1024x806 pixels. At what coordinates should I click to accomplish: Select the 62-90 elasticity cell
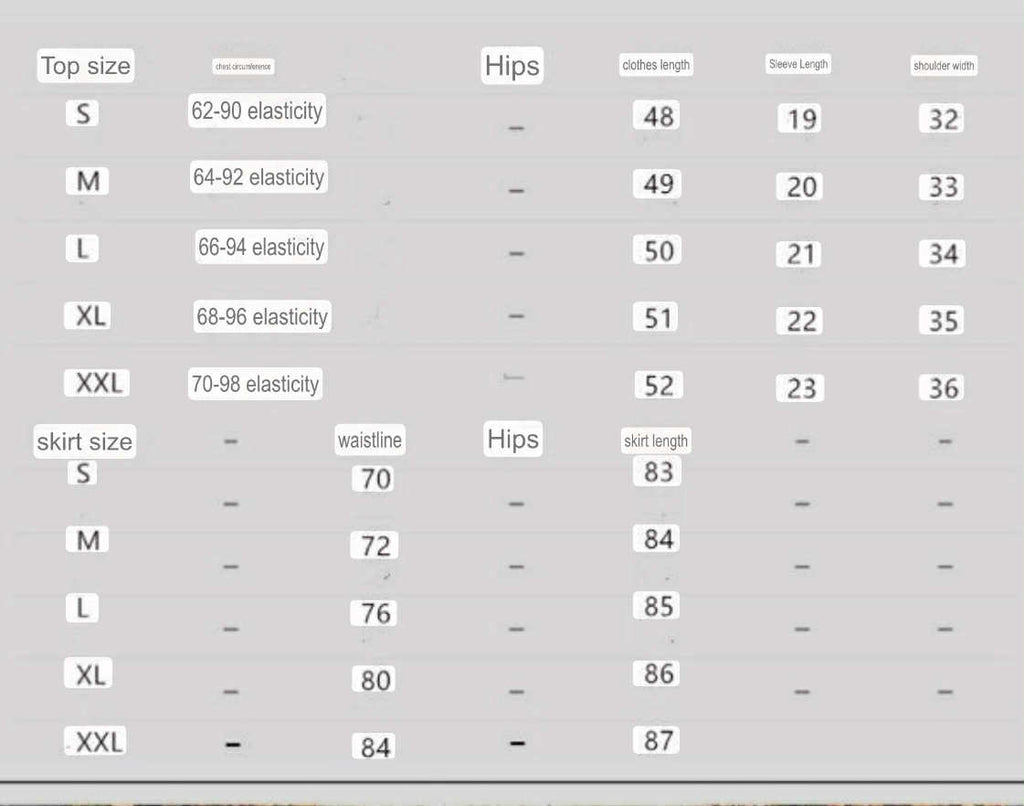[257, 110]
